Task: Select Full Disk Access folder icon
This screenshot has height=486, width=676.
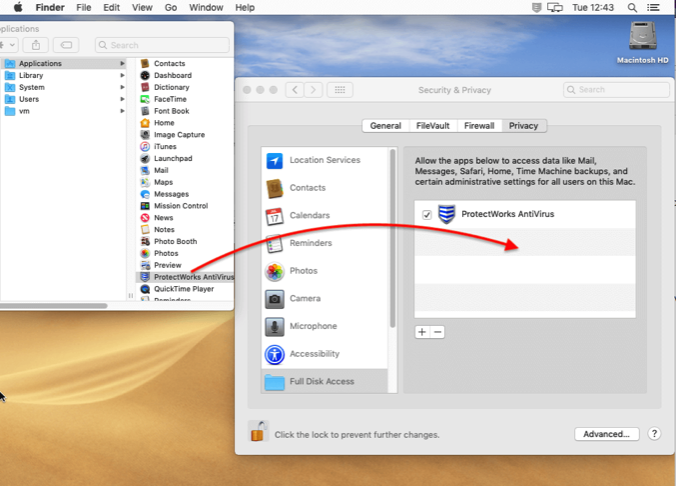Action: click(275, 382)
